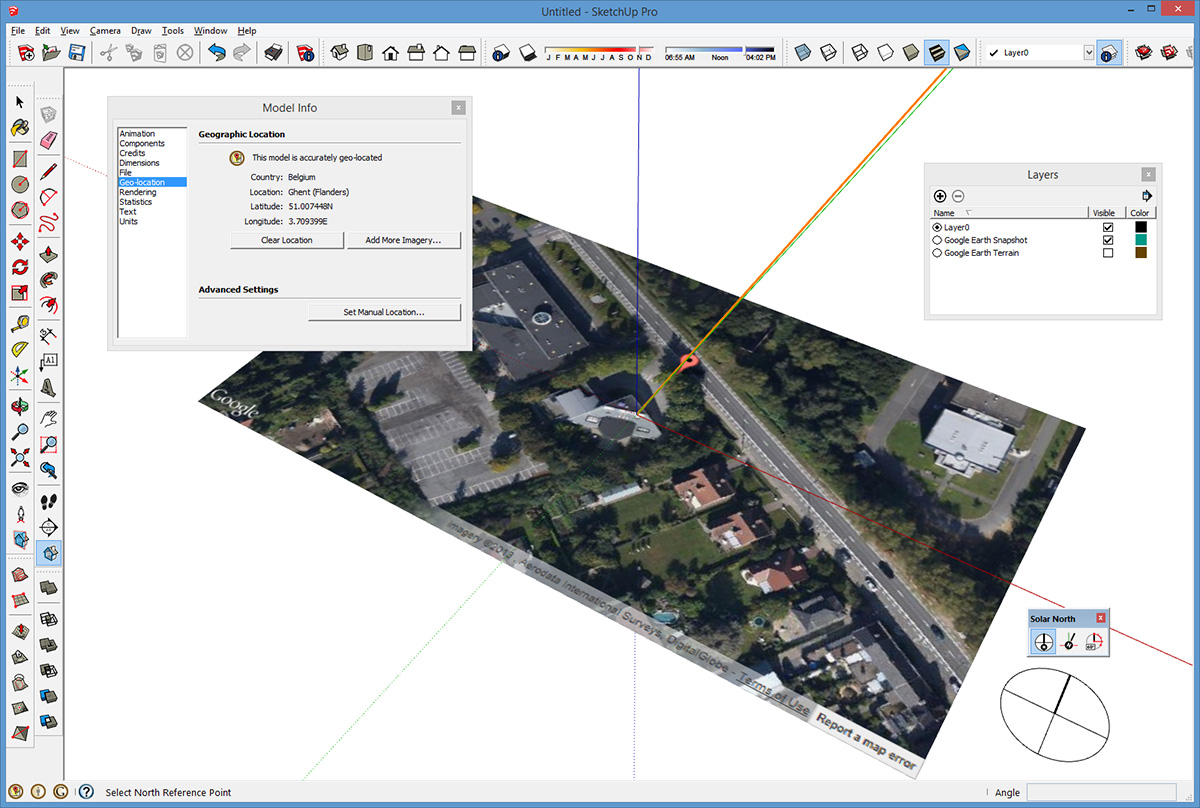Viewport: 1200px width, 808px height.
Task: Open the Camera menu
Action: pyautogui.click(x=105, y=31)
